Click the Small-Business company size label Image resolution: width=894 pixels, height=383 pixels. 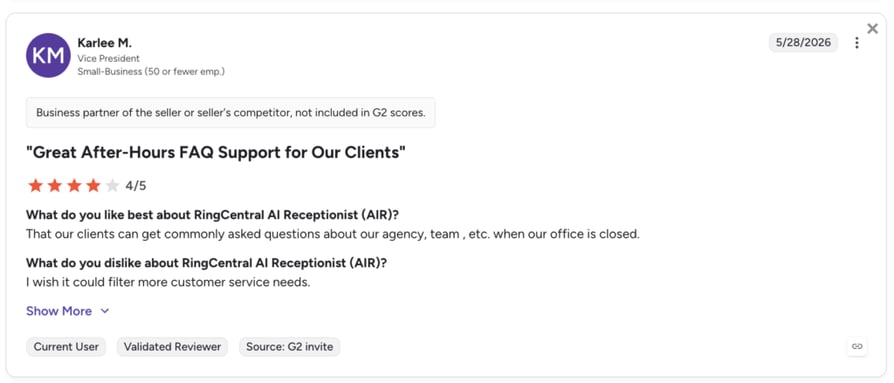(x=151, y=72)
